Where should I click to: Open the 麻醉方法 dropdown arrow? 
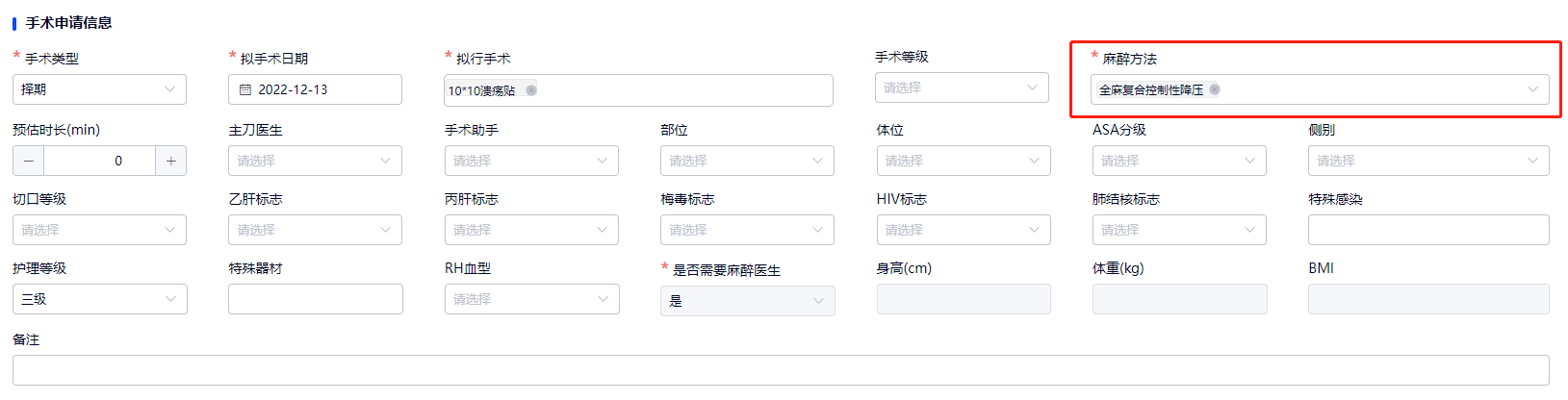1532,89
